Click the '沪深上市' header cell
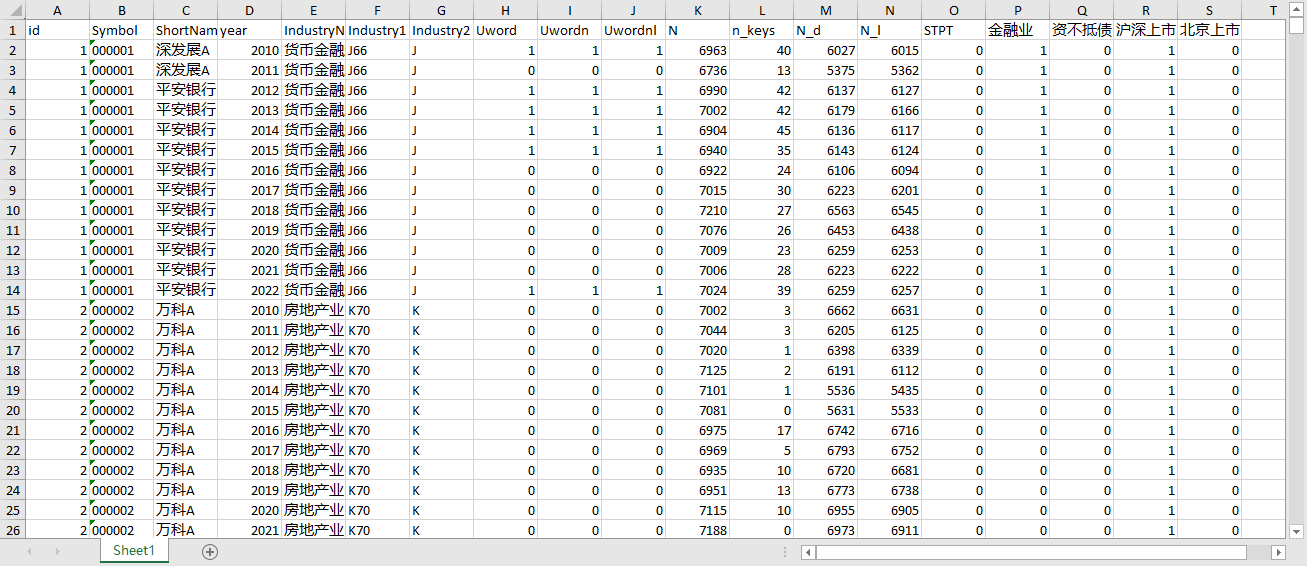Image resolution: width=1307 pixels, height=566 pixels. click(x=1145, y=30)
